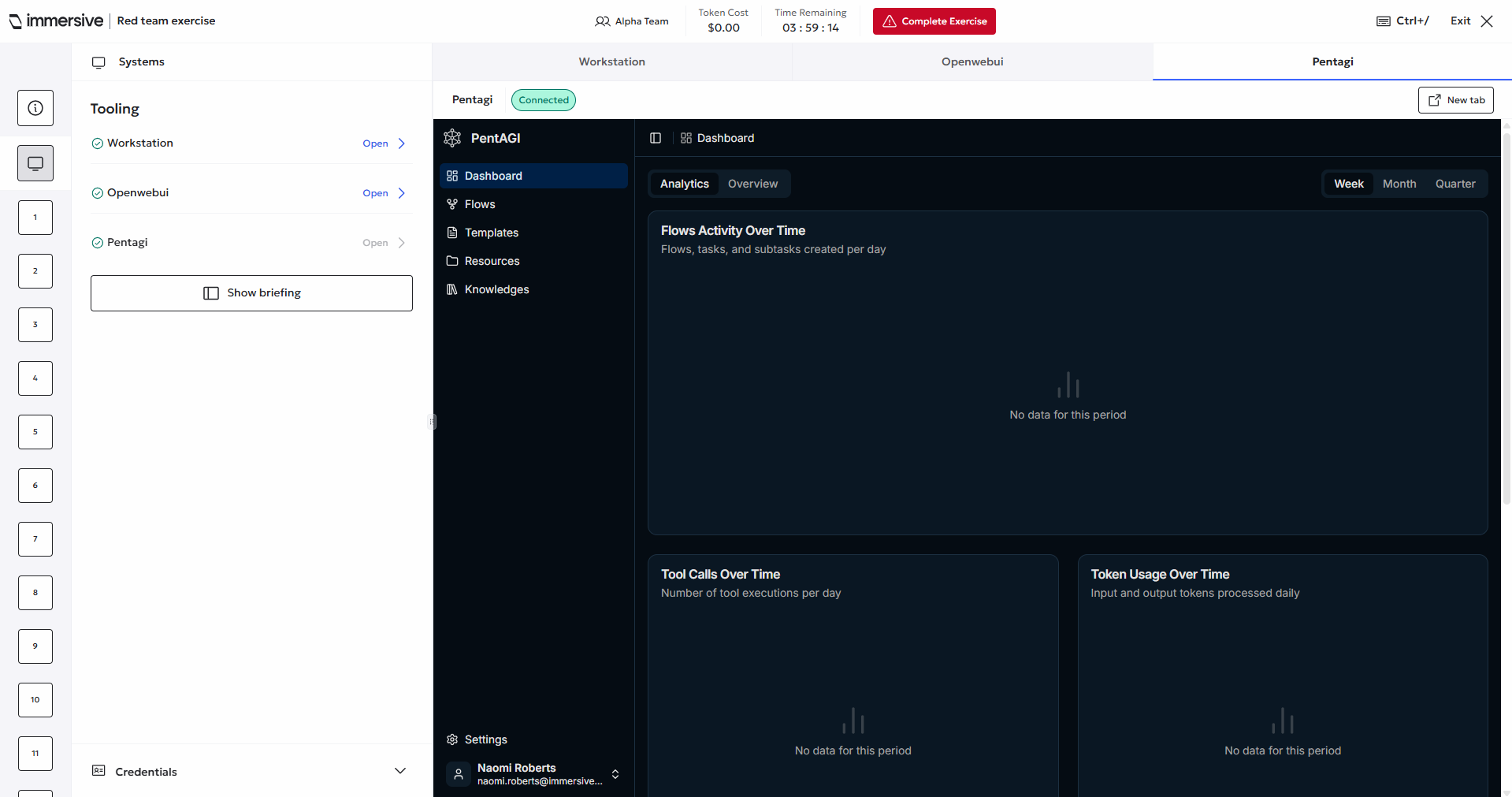Click the Naomi Roberts avatar icon
The width and height of the screenshot is (1512, 797).
(x=459, y=774)
